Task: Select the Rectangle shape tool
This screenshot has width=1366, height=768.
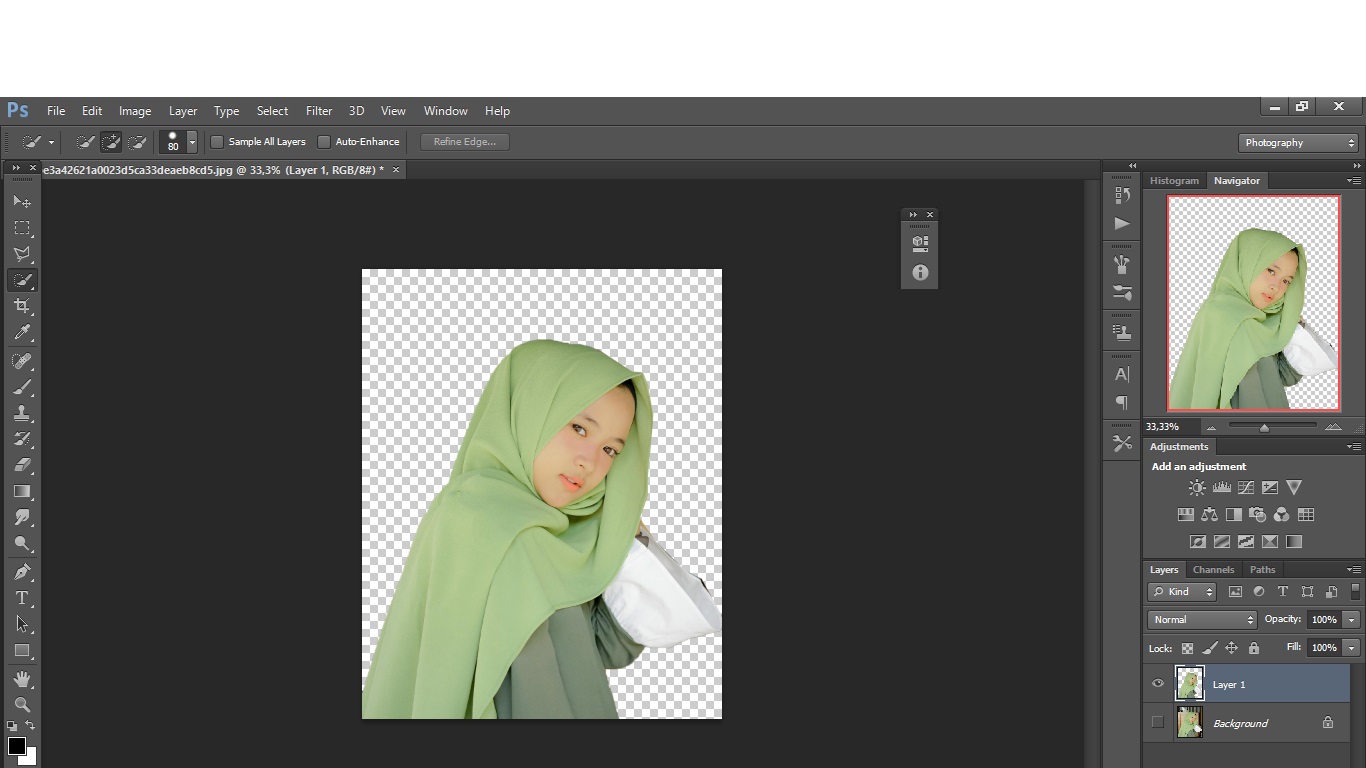Action: click(22, 650)
